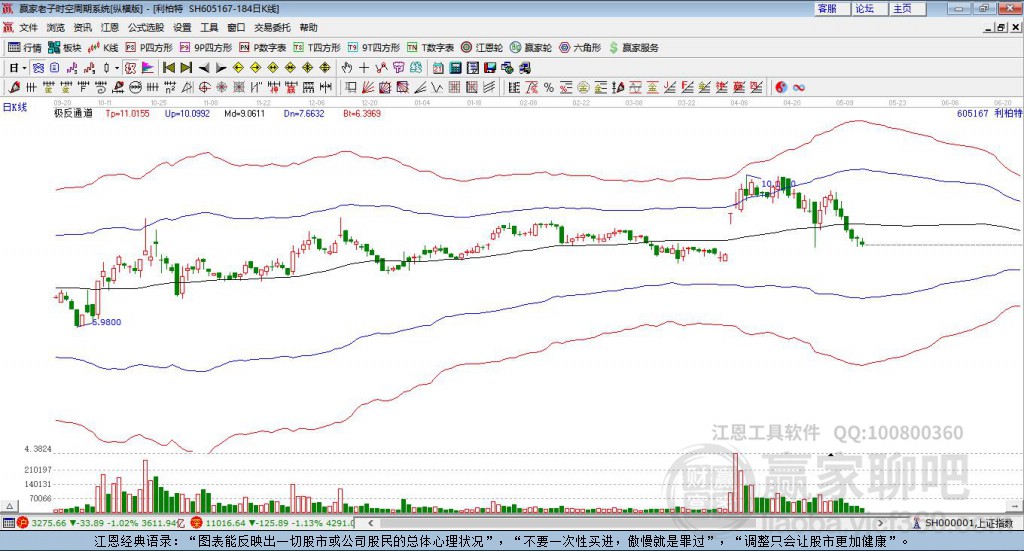Click the Tp=11.0155 value
This screenshot has height=551, width=1024.
127,114
